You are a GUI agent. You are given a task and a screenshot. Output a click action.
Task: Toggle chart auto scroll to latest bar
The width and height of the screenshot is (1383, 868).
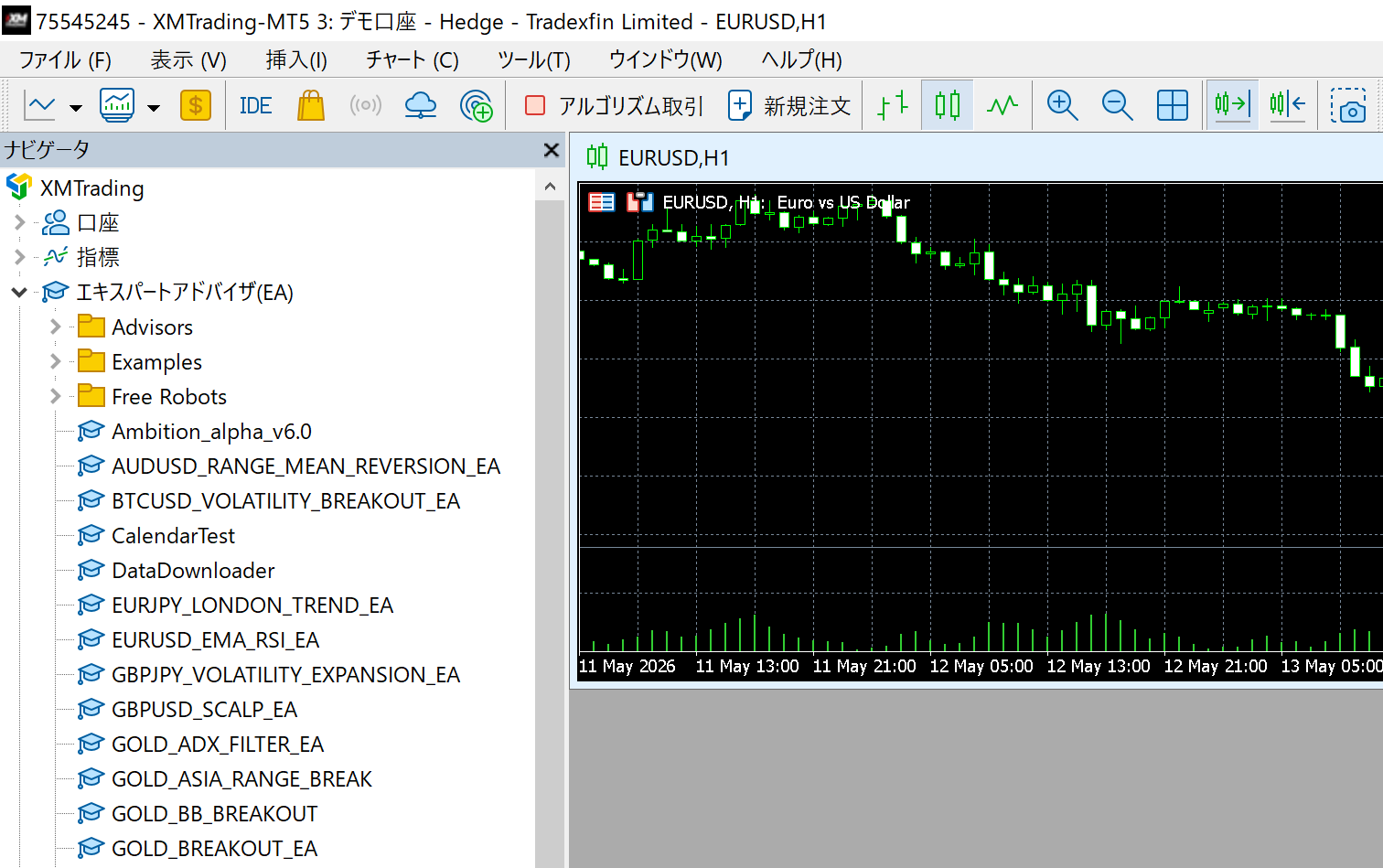point(1232,106)
